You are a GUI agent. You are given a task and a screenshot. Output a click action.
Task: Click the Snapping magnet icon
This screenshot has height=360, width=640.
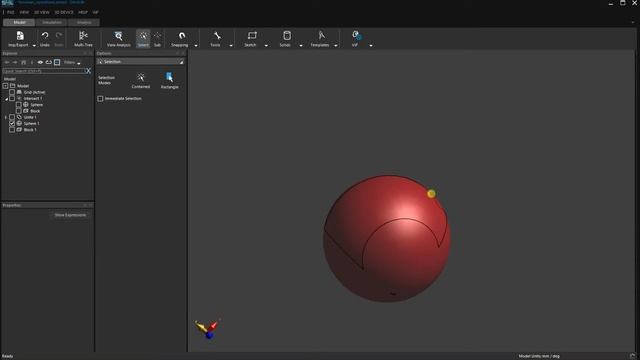pyautogui.click(x=182, y=36)
